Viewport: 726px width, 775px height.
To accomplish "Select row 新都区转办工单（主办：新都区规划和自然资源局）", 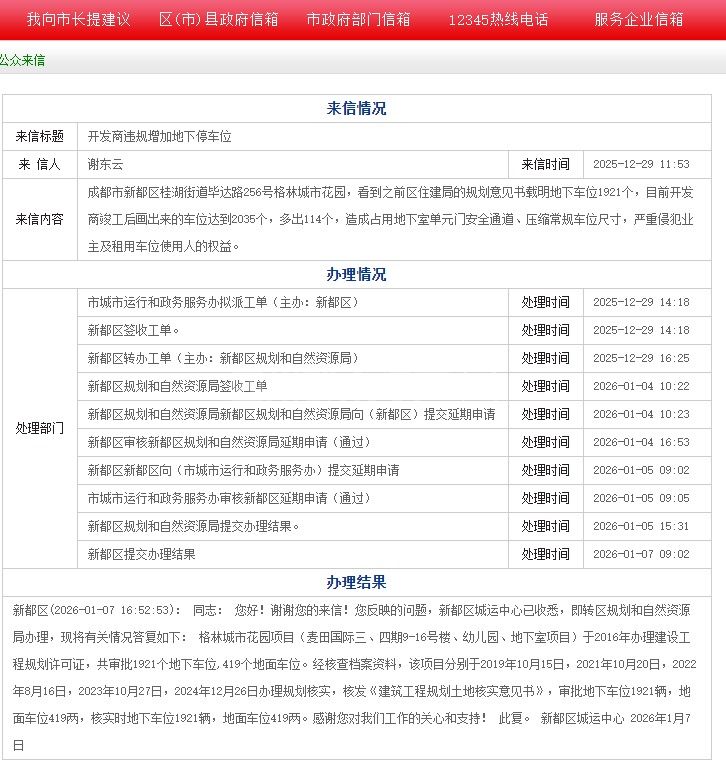I will (222, 358).
